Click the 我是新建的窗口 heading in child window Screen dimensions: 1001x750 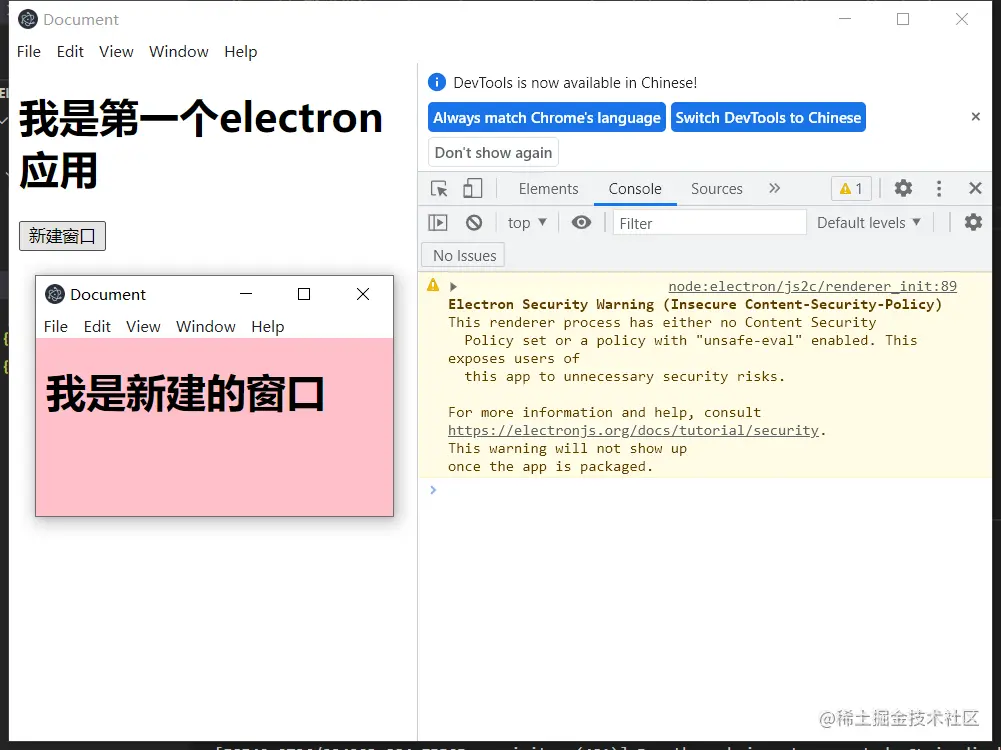pyautogui.click(x=185, y=394)
